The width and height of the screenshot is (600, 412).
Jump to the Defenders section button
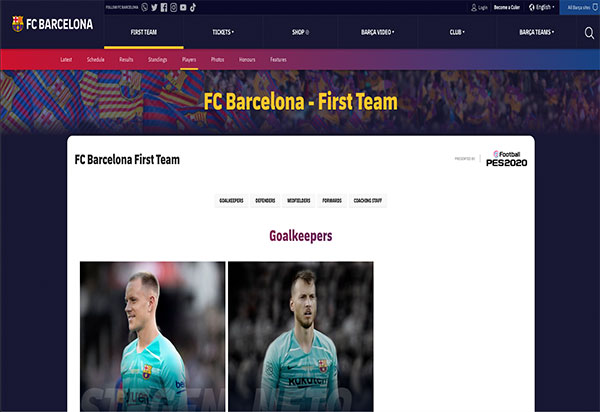[x=265, y=200]
